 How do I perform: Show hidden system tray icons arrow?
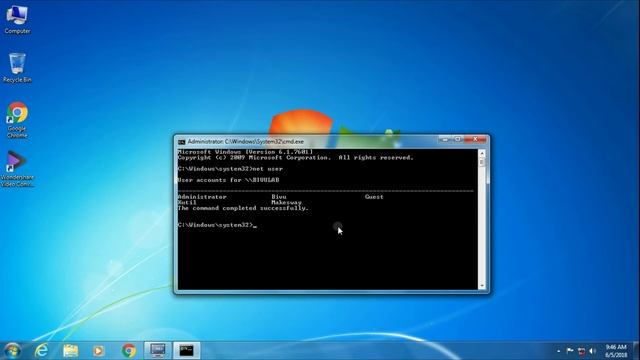pos(558,351)
